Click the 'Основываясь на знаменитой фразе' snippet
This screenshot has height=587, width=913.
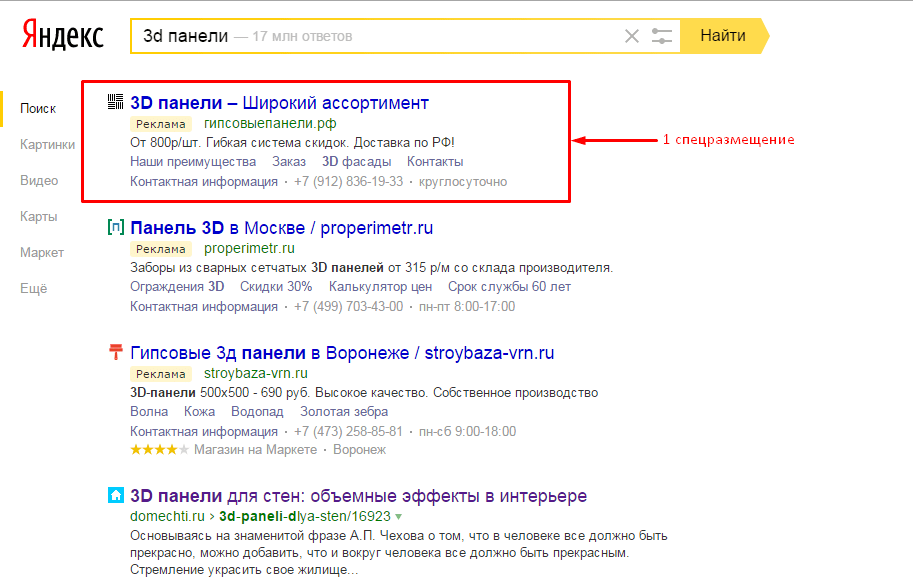click(x=399, y=553)
